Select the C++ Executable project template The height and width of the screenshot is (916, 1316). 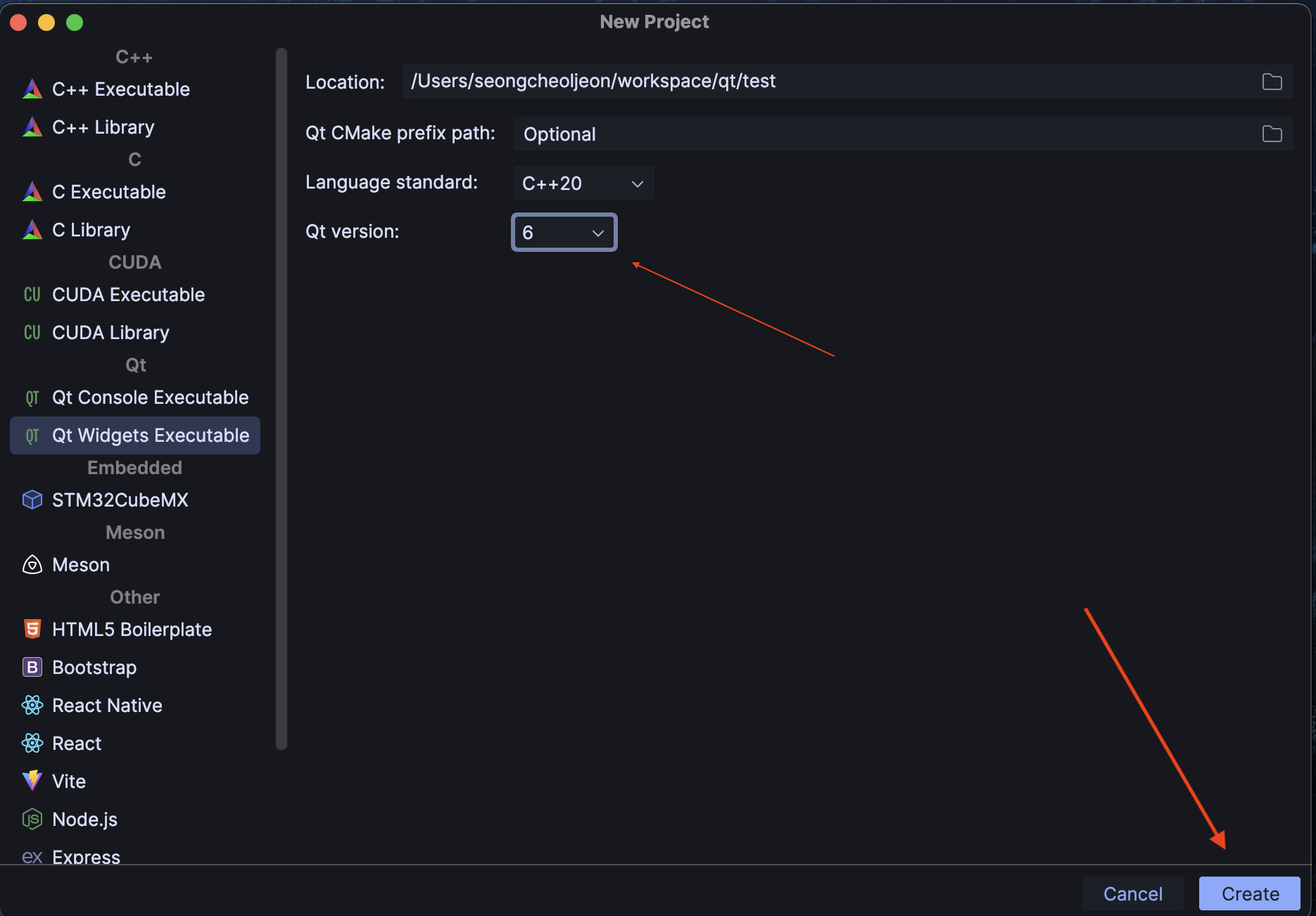click(x=121, y=89)
